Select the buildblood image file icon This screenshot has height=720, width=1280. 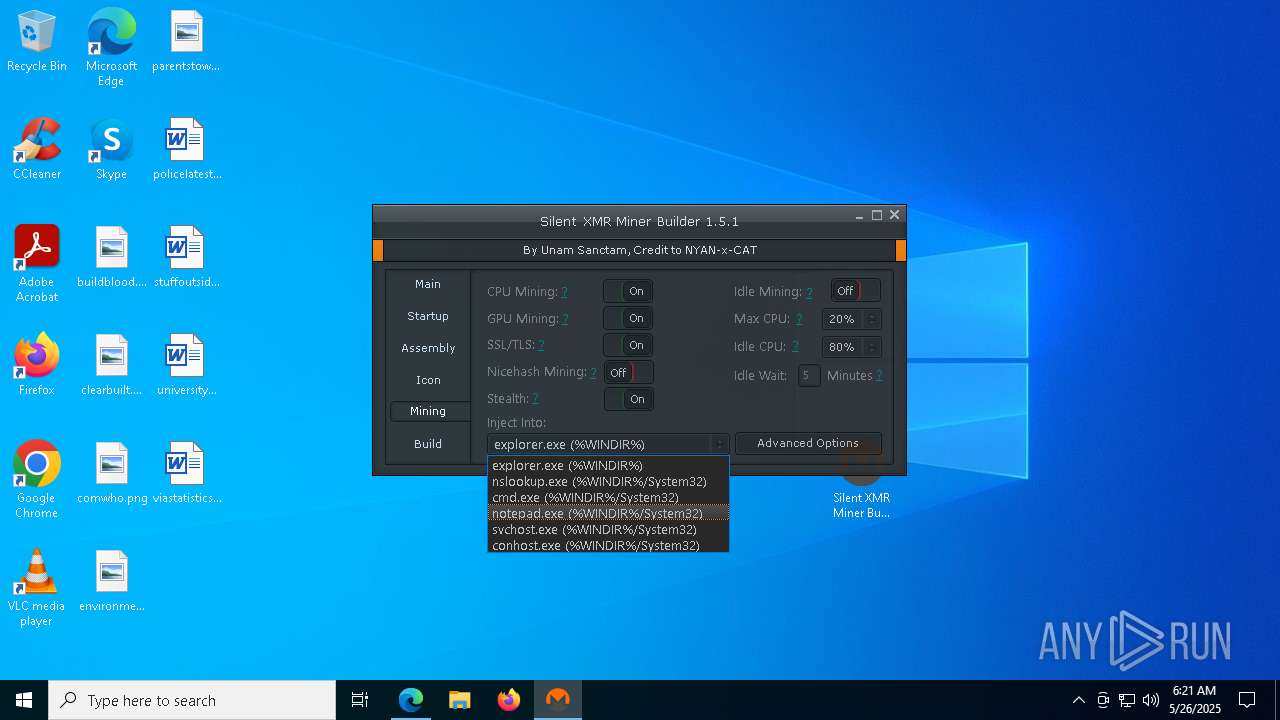pyautogui.click(x=112, y=257)
